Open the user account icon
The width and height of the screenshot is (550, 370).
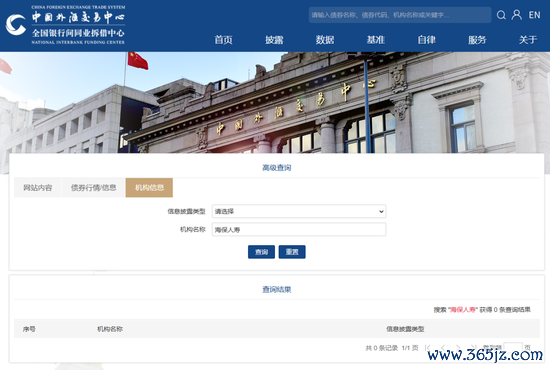(517, 15)
